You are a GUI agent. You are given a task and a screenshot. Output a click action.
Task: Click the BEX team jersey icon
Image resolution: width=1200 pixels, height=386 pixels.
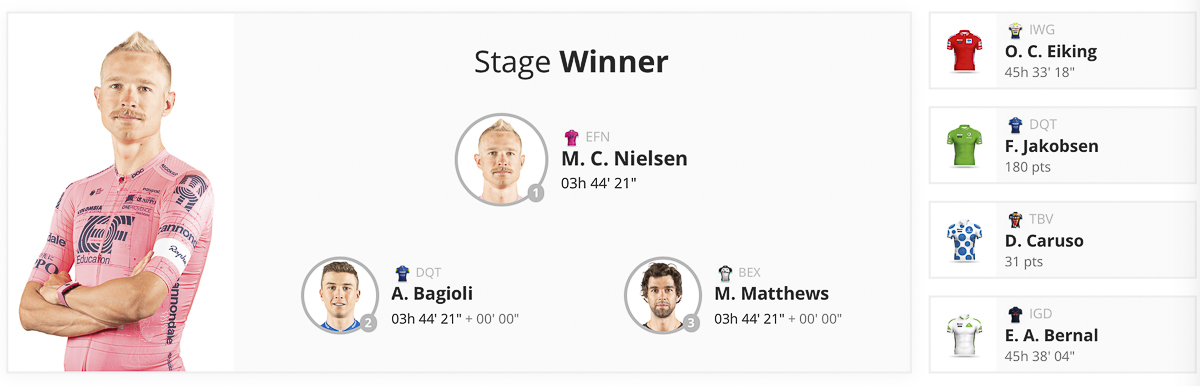pyautogui.click(x=725, y=272)
